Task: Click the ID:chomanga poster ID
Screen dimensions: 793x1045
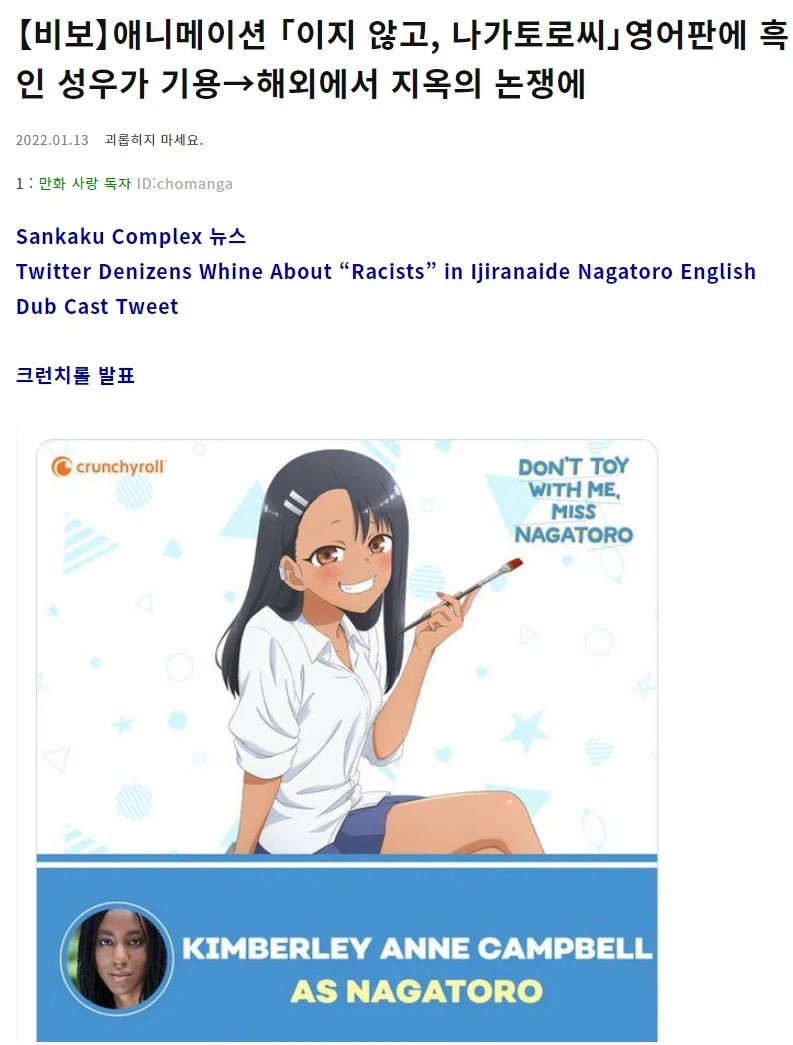Action: click(x=185, y=184)
